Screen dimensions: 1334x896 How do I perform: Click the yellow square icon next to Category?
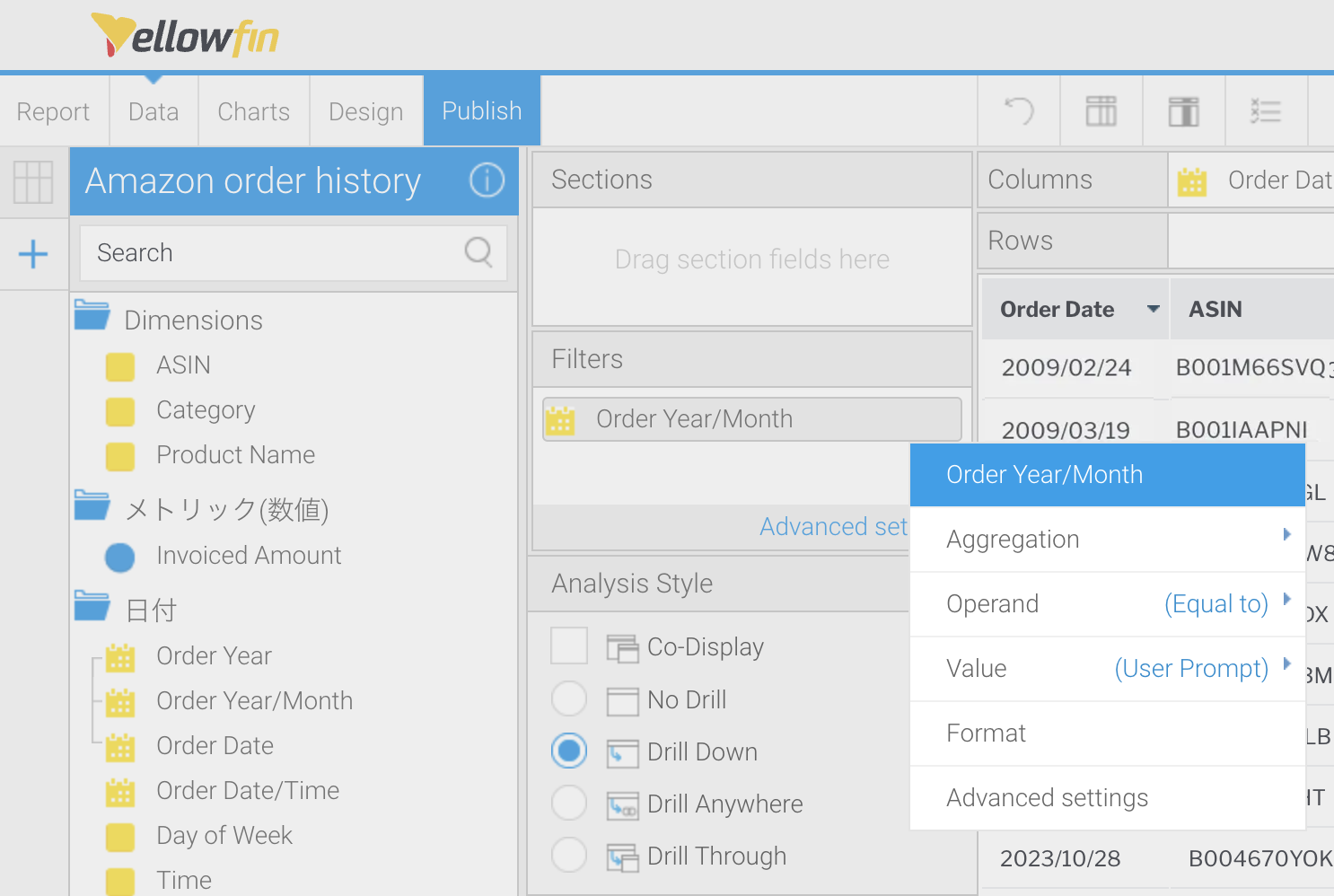pos(120,411)
